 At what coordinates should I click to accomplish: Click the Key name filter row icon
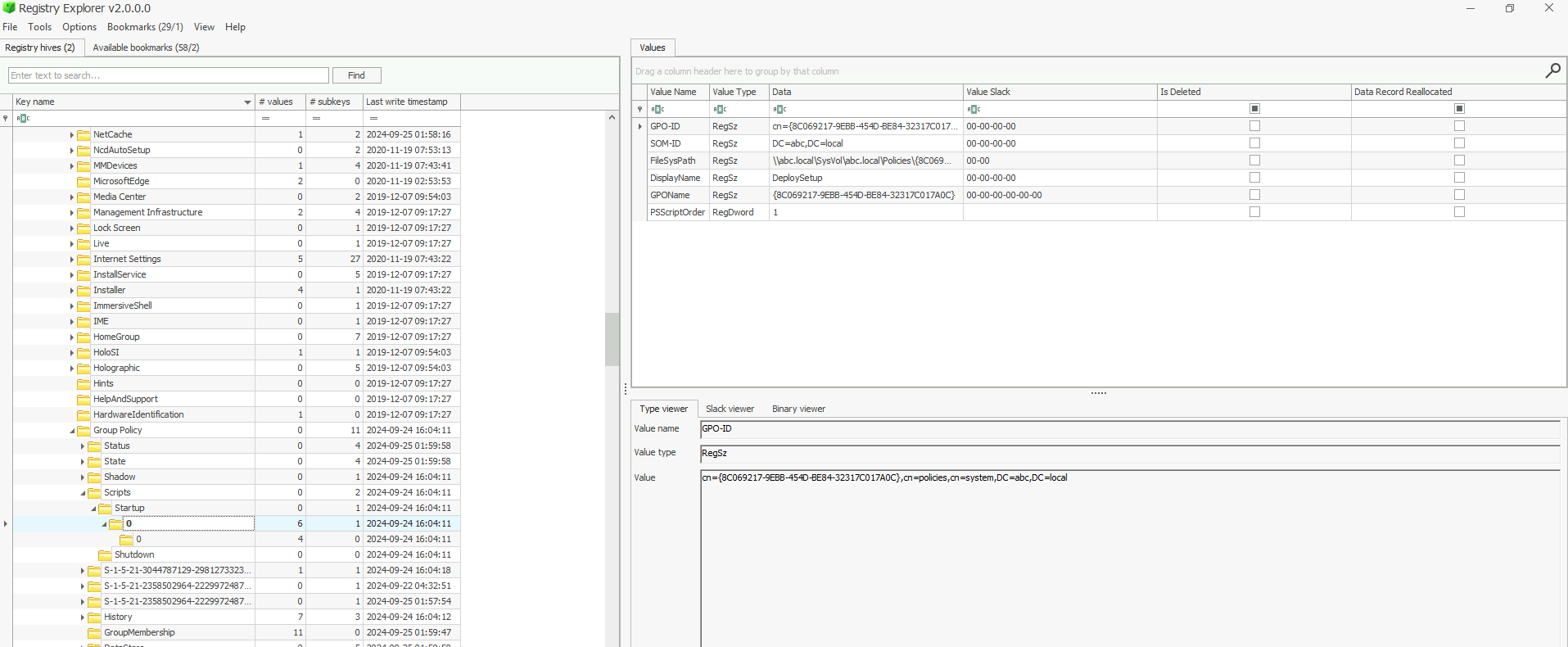[x=23, y=118]
